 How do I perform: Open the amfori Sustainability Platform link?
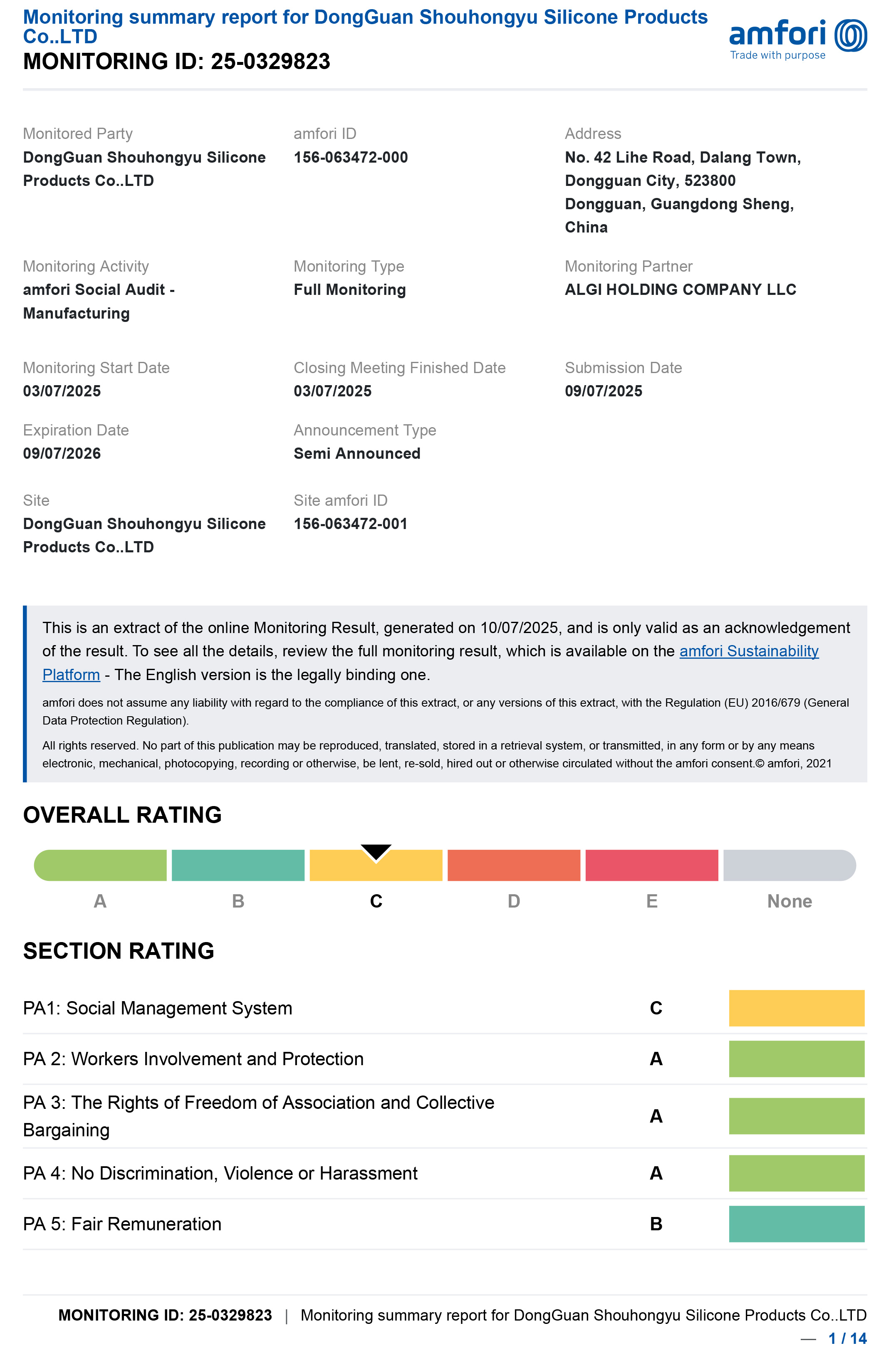749,651
